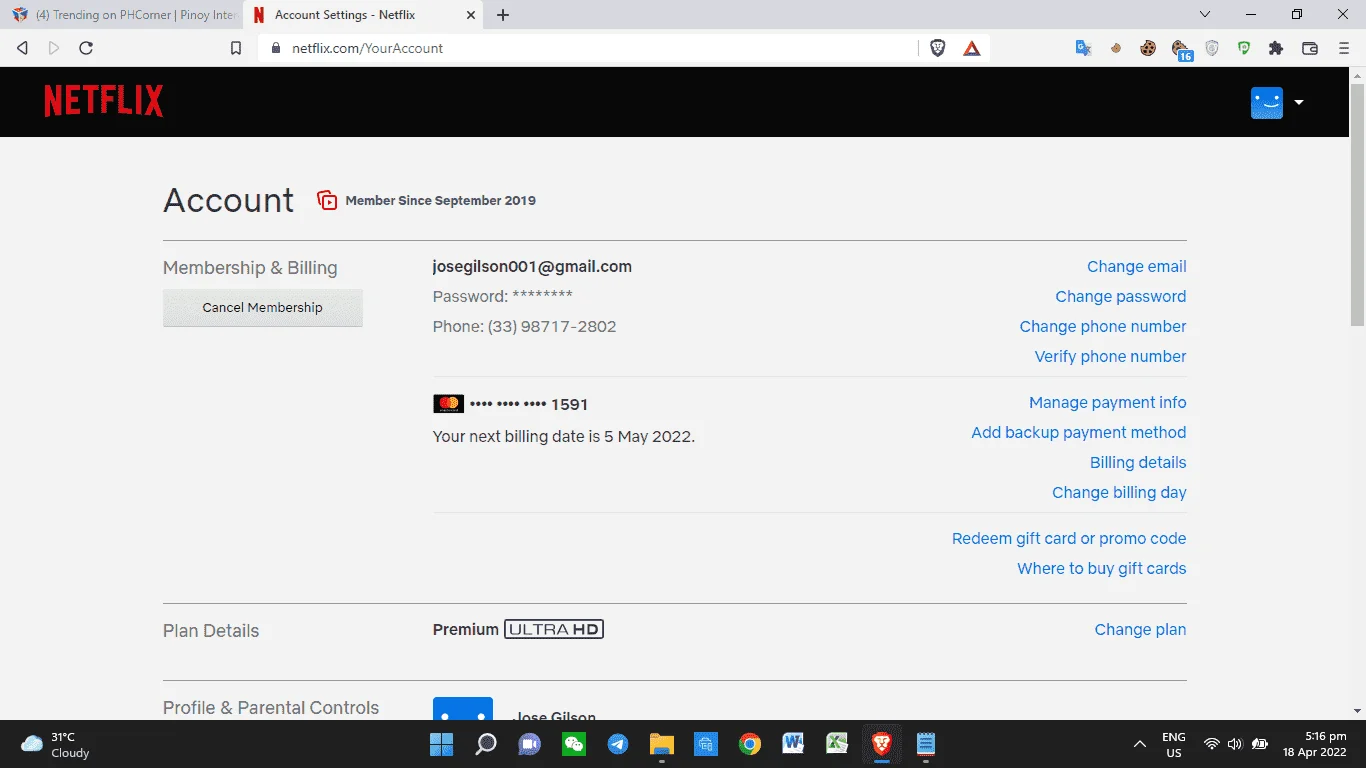The width and height of the screenshot is (1366, 768).
Task: Open the Brave hamburger menu
Action: (1344, 48)
